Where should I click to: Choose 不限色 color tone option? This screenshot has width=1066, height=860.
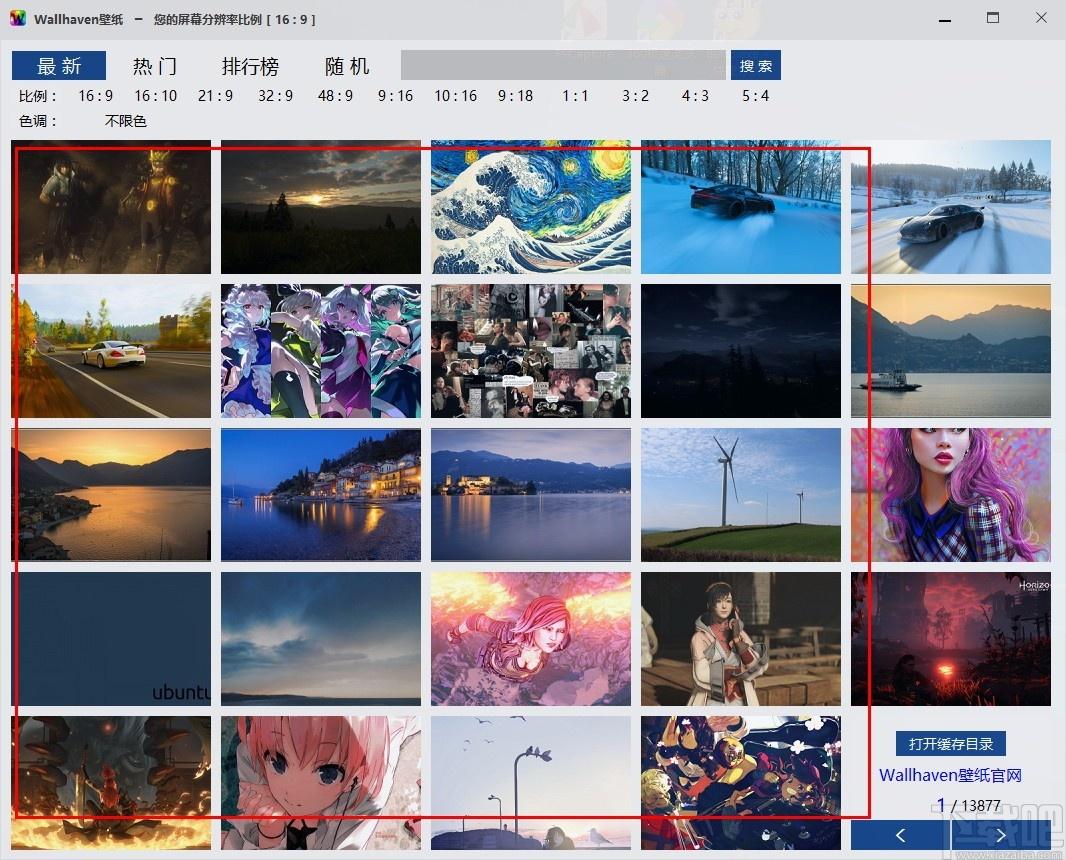coord(126,121)
